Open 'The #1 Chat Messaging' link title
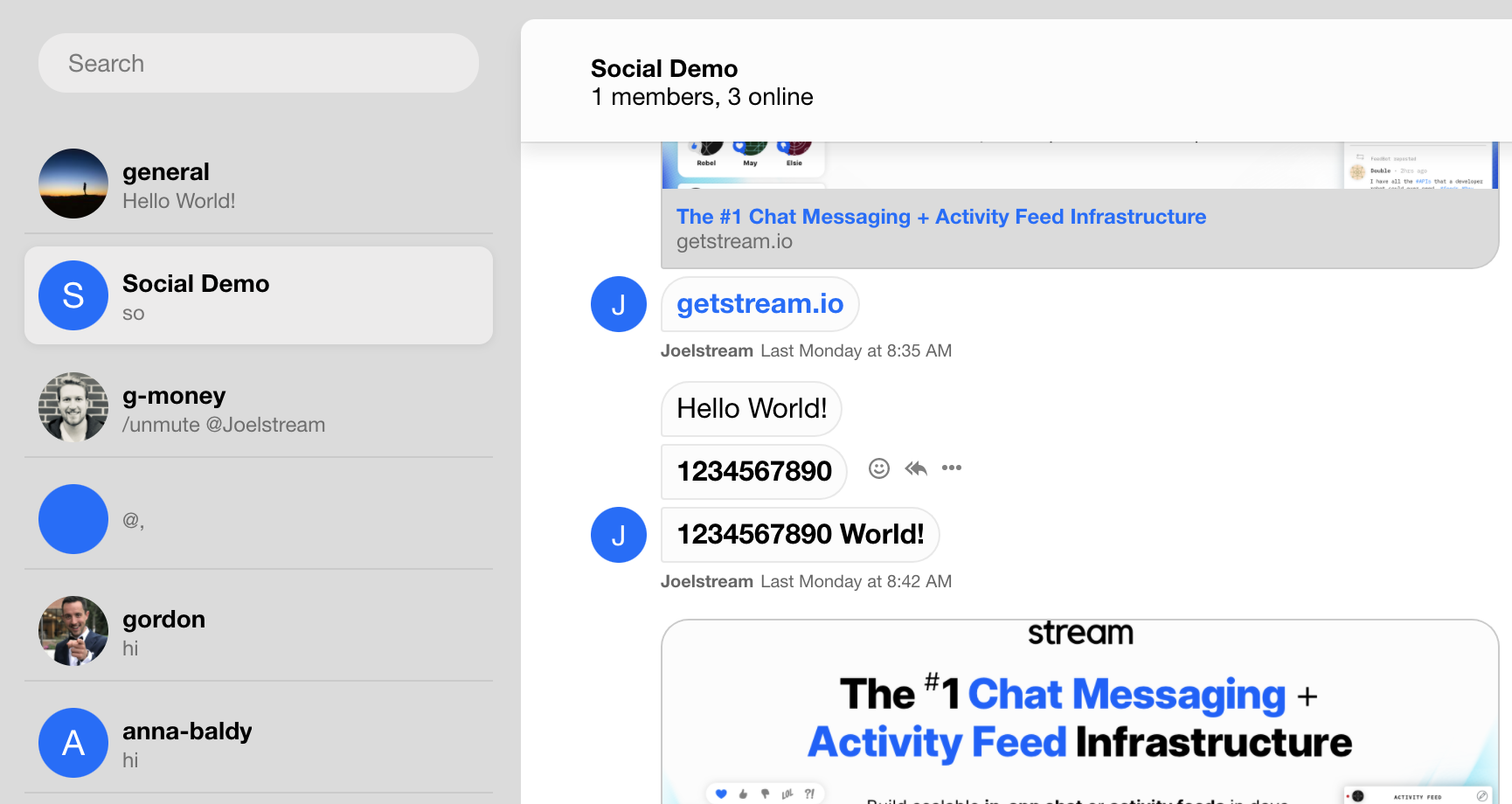 (940, 217)
